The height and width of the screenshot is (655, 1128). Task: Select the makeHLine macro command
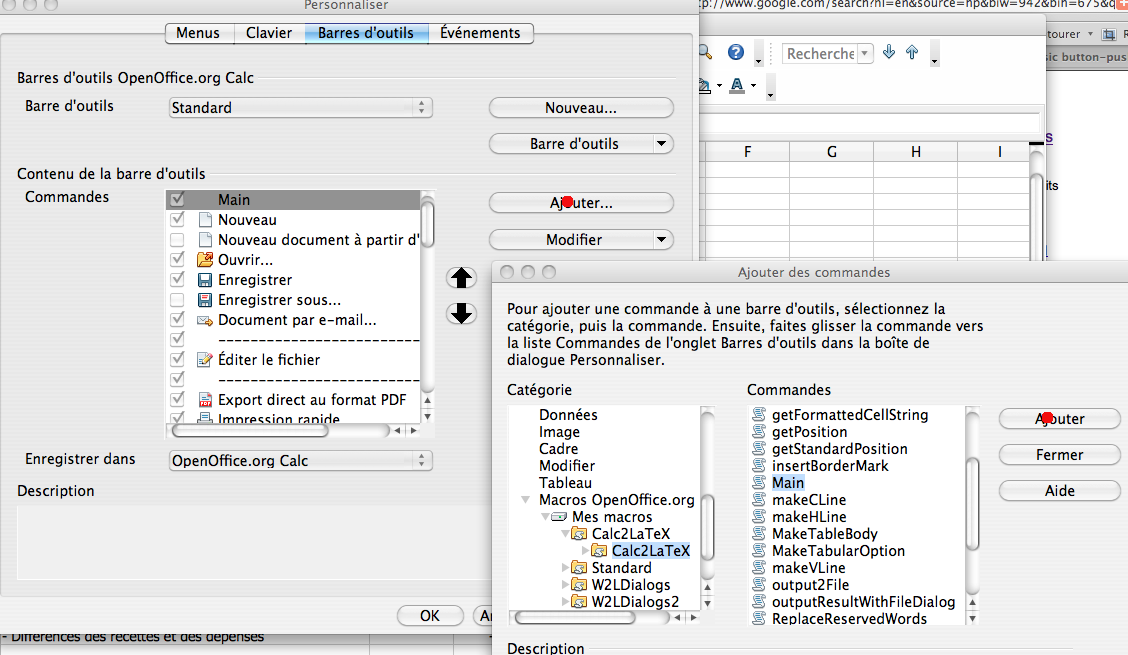click(x=809, y=517)
